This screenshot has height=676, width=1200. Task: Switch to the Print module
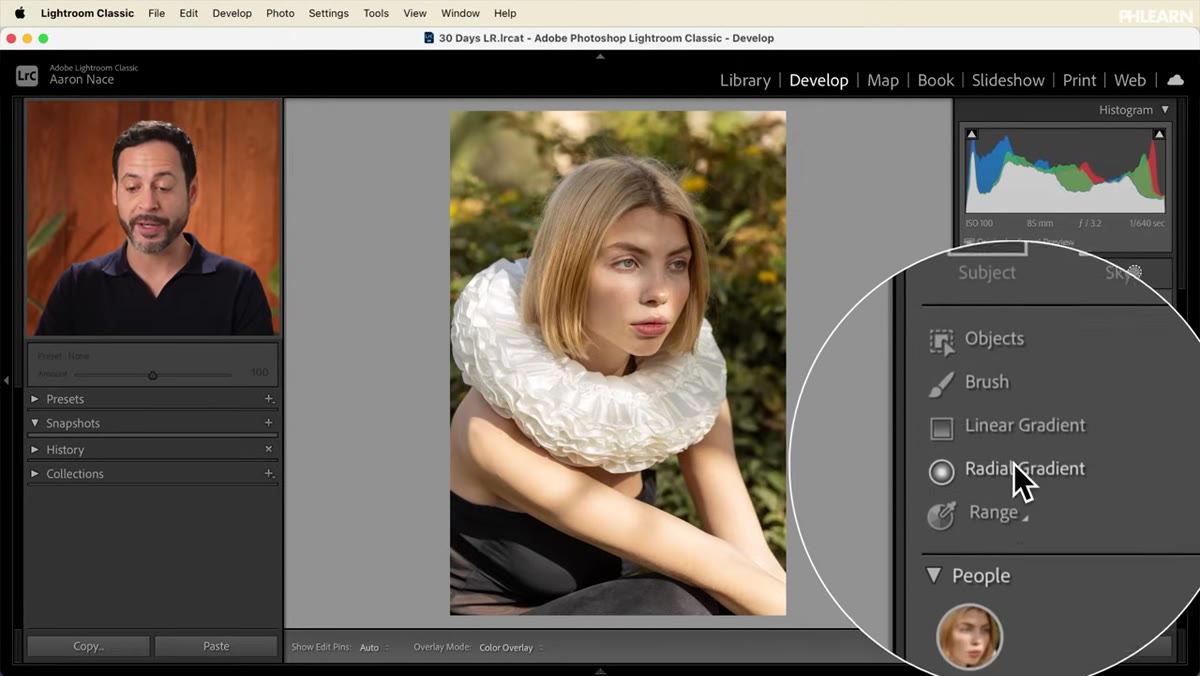(1079, 80)
